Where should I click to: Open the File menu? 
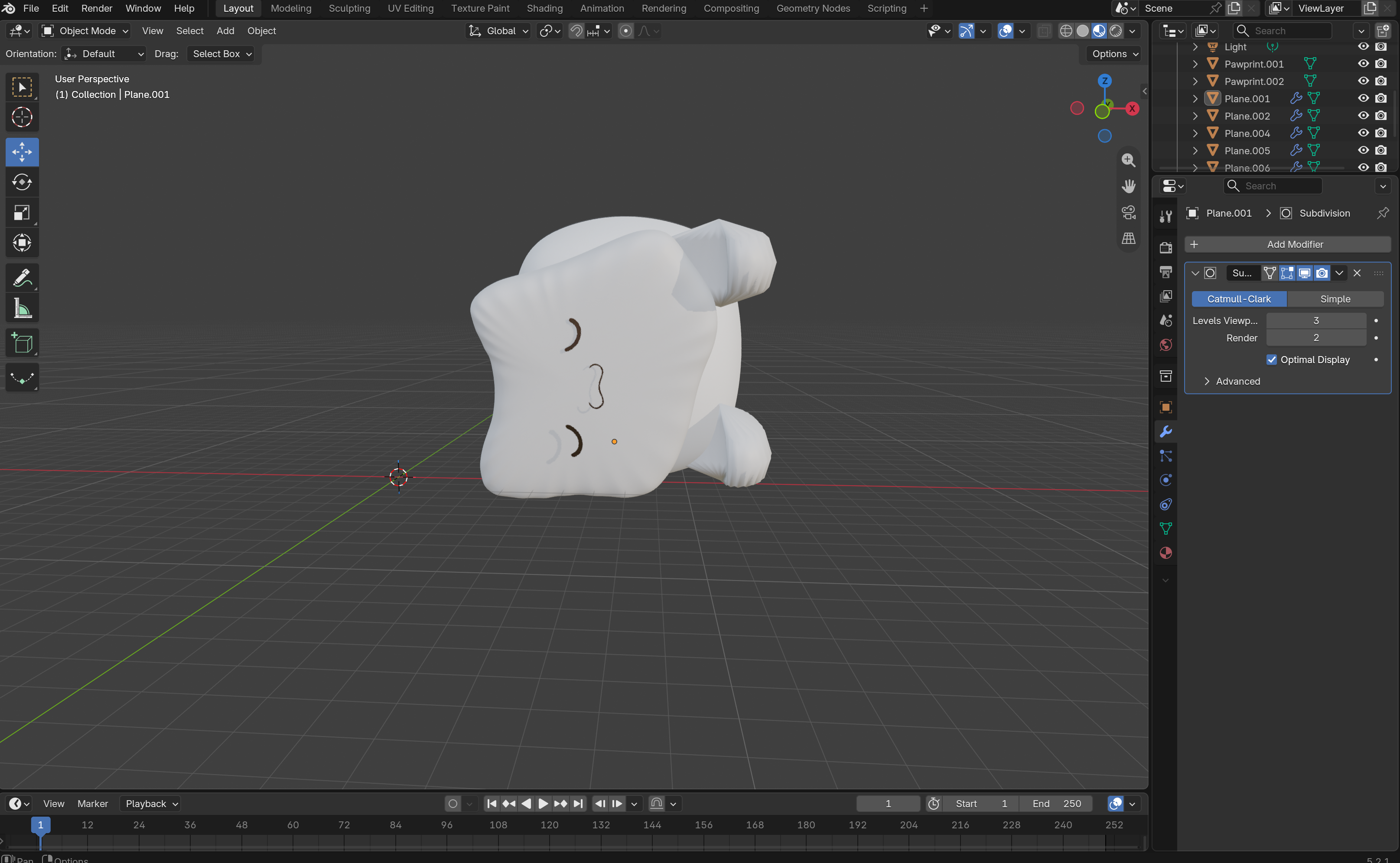[x=30, y=8]
